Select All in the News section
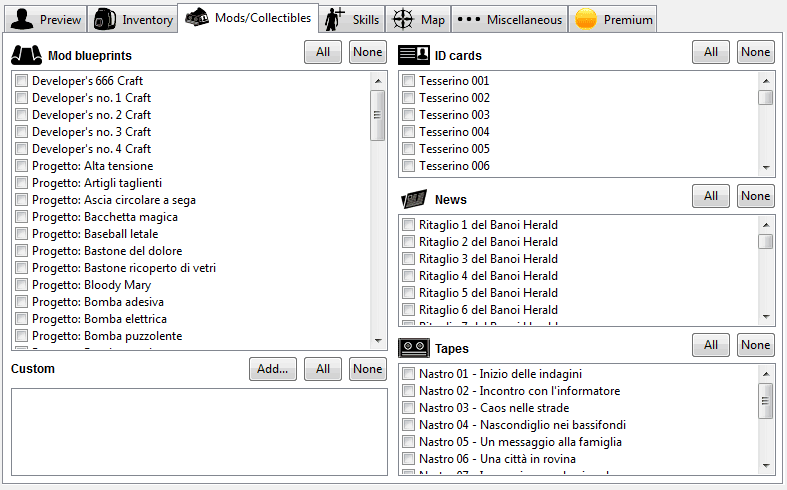Viewport: 787px width, 490px height. pyautogui.click(x=710, y=197)
